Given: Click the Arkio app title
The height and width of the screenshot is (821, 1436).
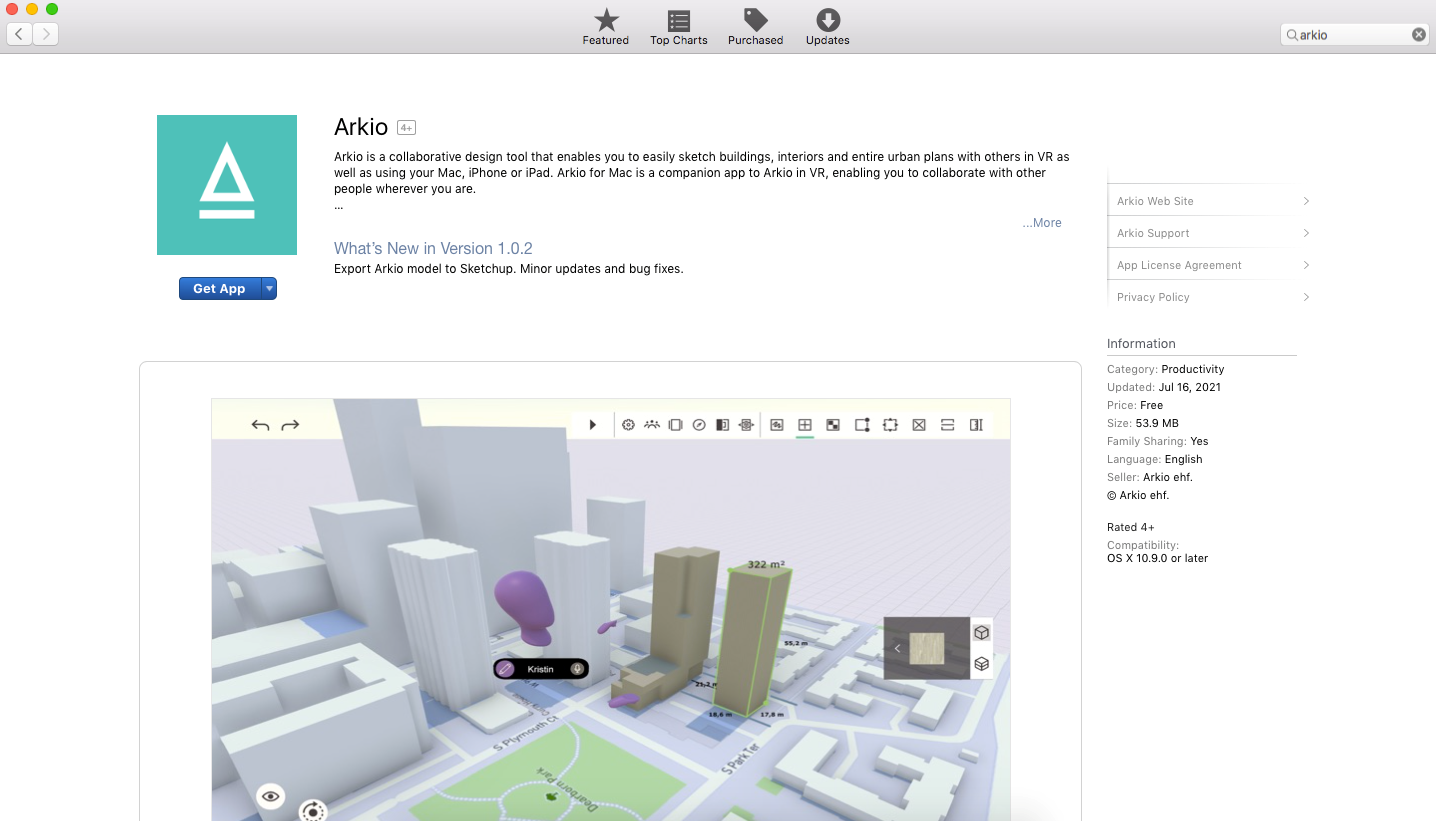Looking at the screenshot, I should tap(361, 127).
